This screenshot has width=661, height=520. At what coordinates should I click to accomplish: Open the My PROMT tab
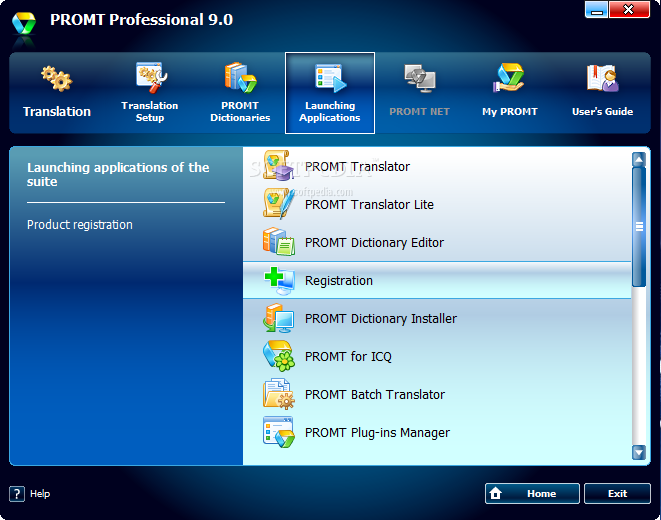(510, 93)
